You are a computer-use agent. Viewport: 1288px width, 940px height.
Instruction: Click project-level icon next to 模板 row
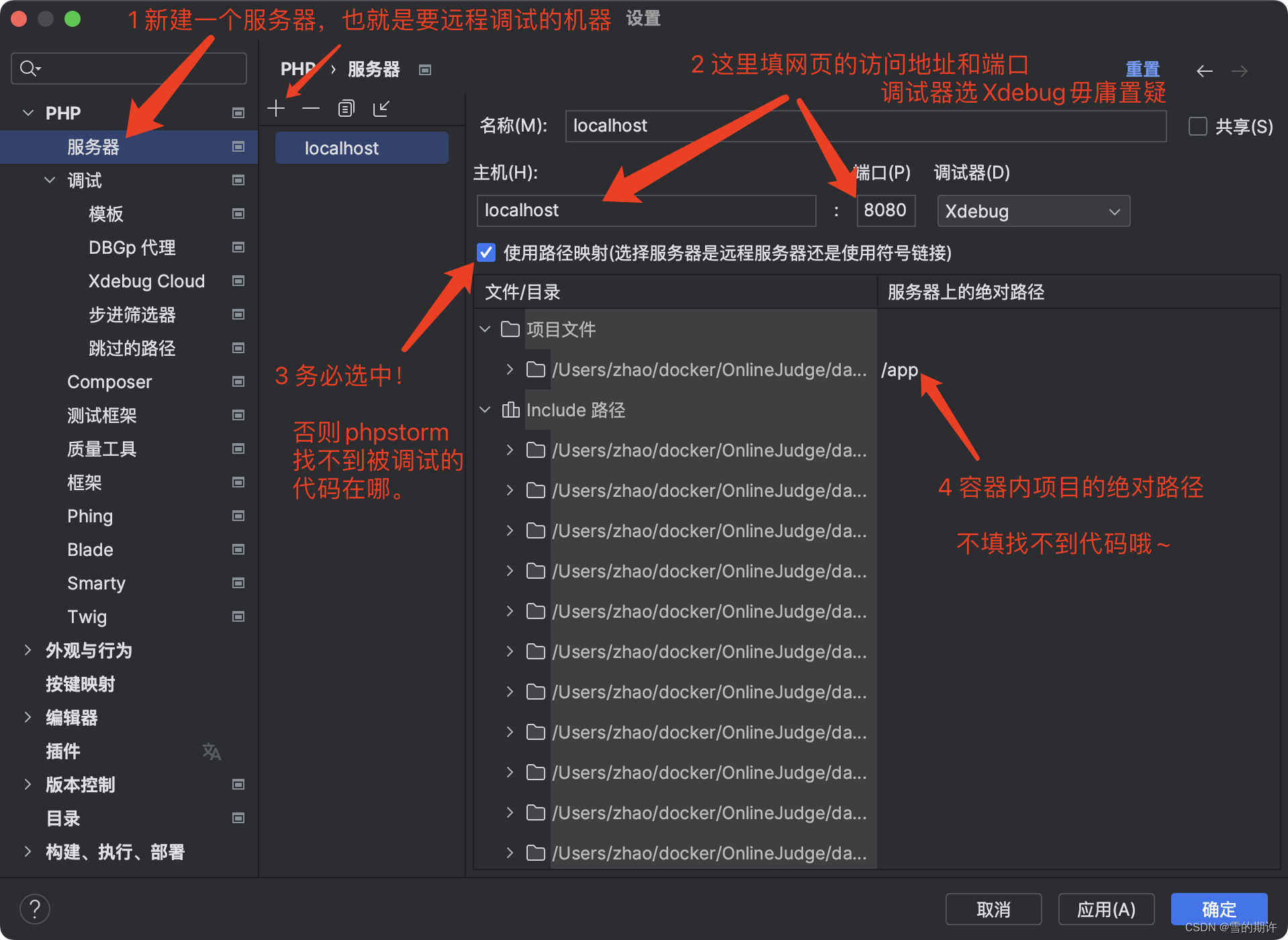tap(238, 214)
